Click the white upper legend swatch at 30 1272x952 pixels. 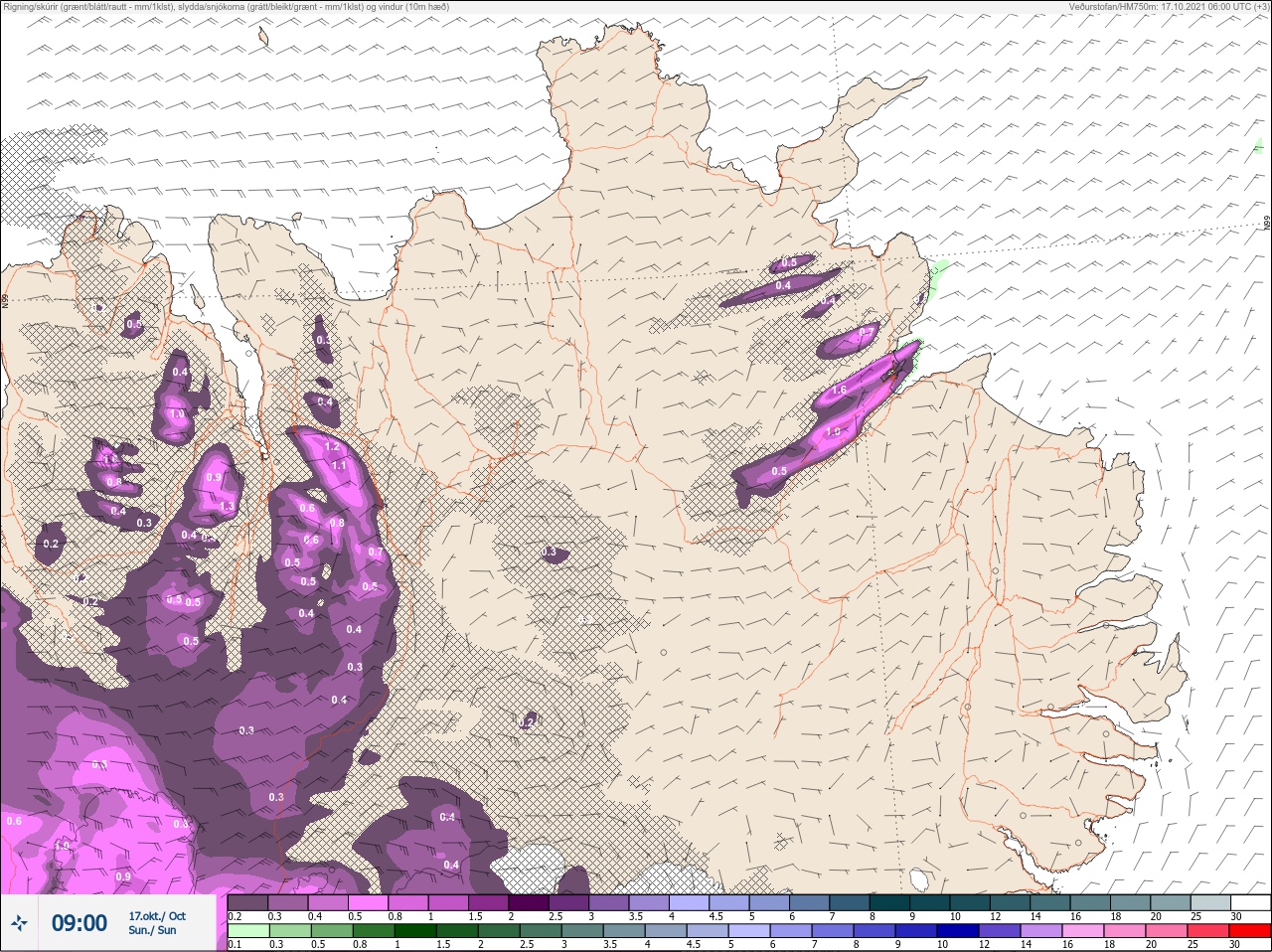coord(1250,902)
